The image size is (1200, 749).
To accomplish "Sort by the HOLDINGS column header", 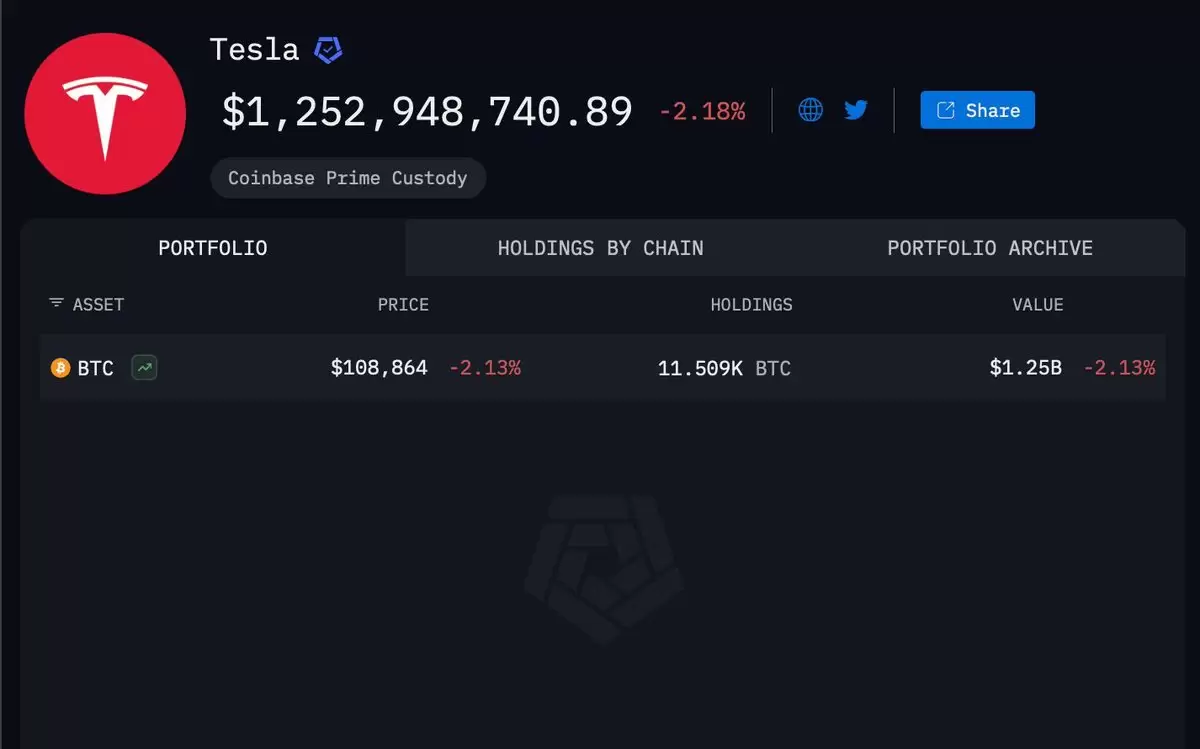I will (x=751, y=305).
